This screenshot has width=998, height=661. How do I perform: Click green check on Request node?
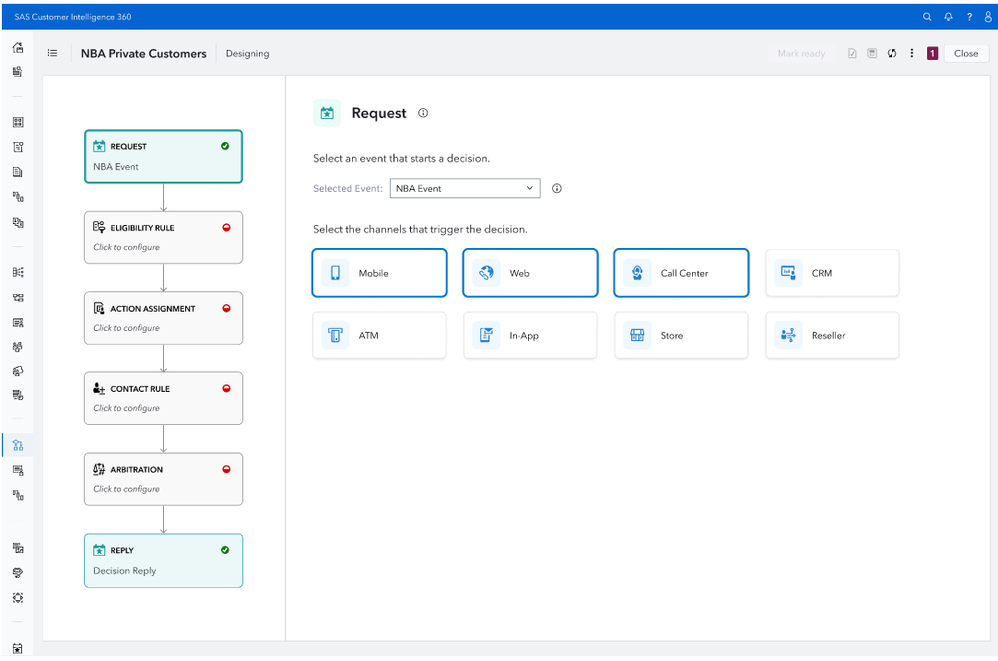tap(225, 146)
